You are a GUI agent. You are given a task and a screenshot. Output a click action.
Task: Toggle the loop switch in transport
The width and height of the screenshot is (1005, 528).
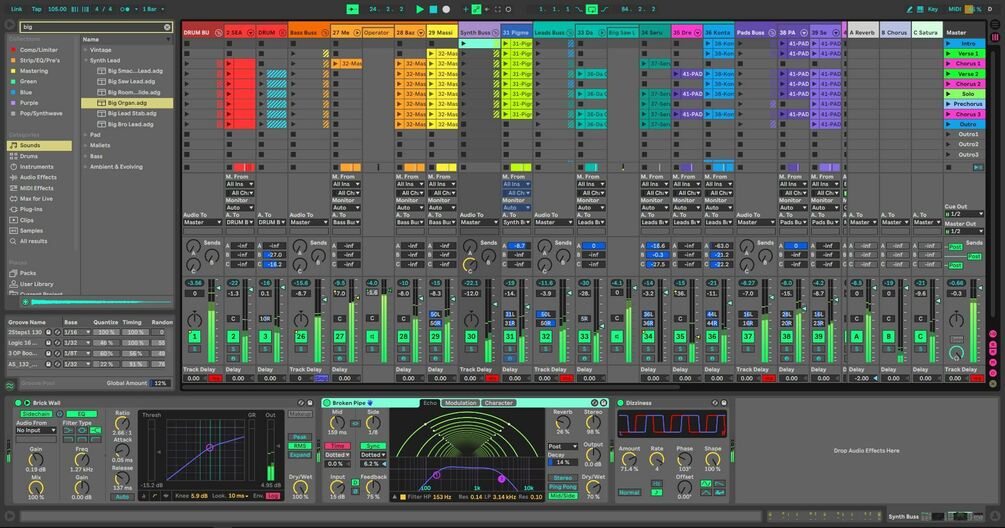[592, 9]
